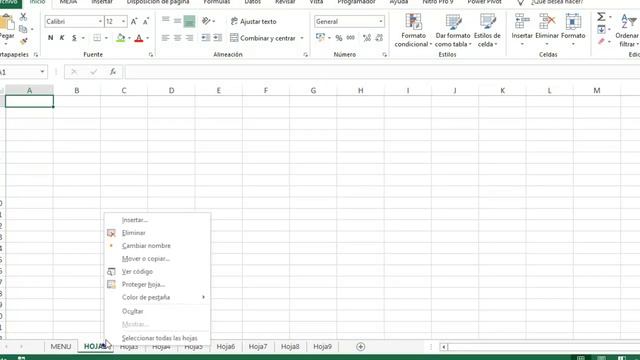Click the Cut scissors icon

point(23,17)
